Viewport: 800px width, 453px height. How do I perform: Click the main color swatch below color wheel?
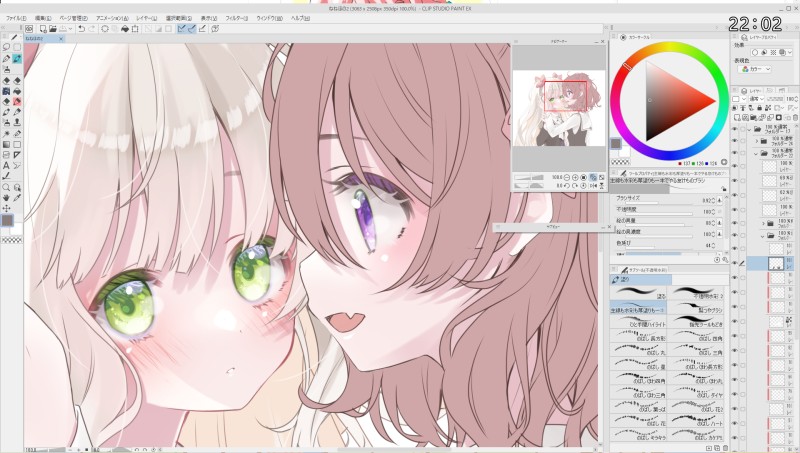click(616, 144)
